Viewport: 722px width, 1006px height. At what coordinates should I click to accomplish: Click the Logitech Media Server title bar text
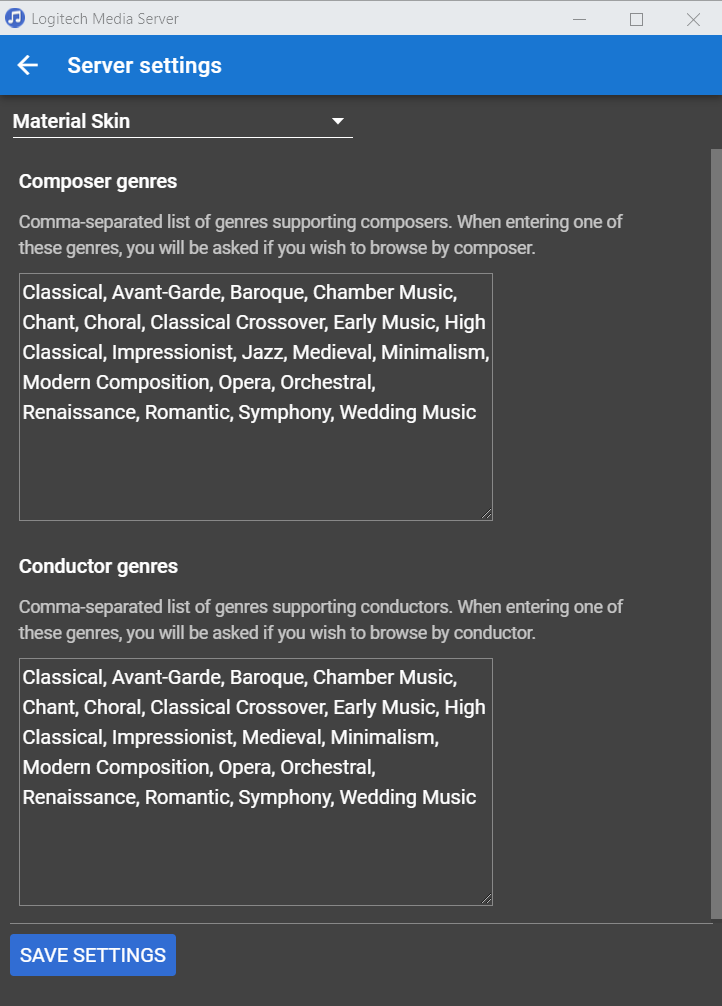click(105, 18)
